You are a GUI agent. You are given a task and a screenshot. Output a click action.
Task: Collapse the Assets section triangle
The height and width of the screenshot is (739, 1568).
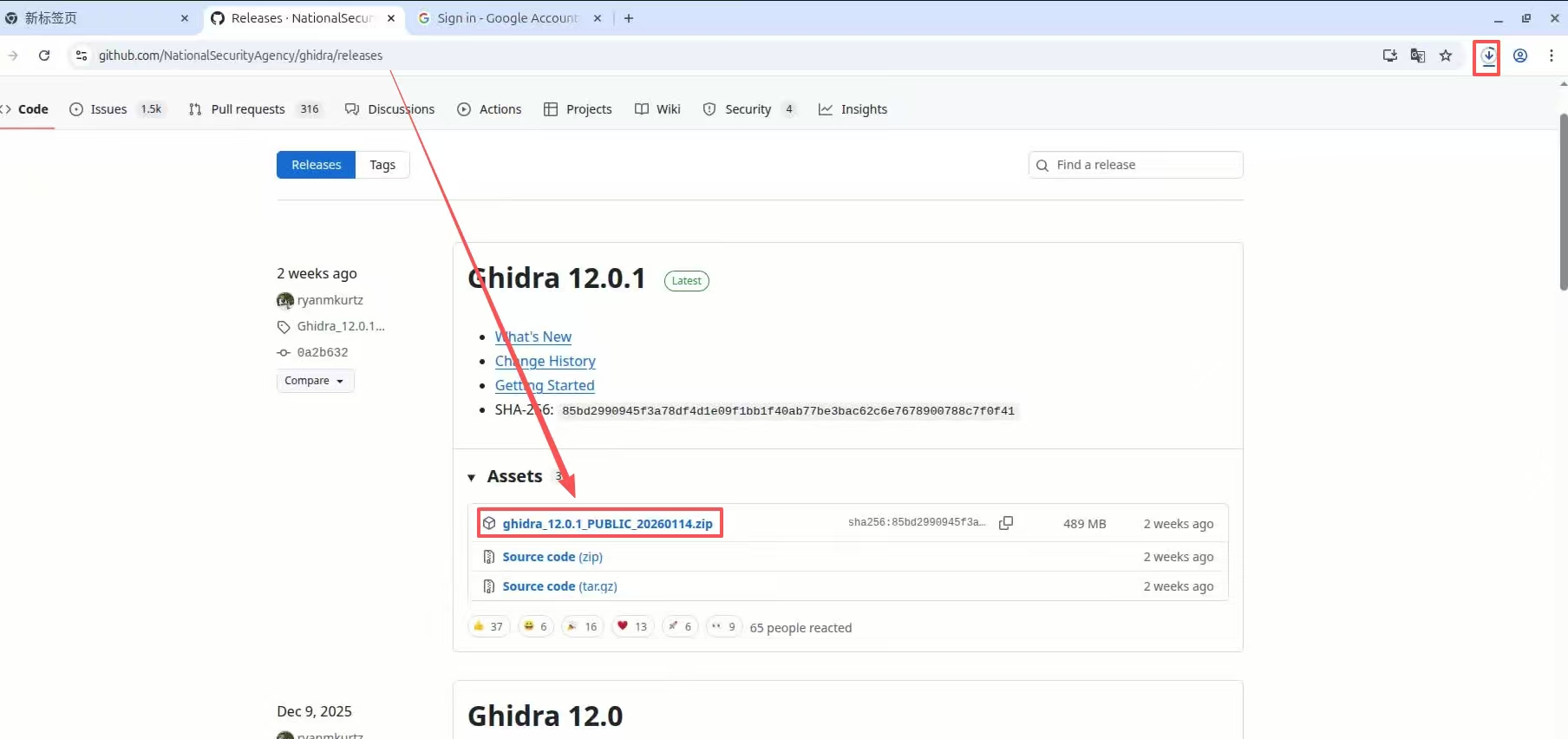pos(471,478)
